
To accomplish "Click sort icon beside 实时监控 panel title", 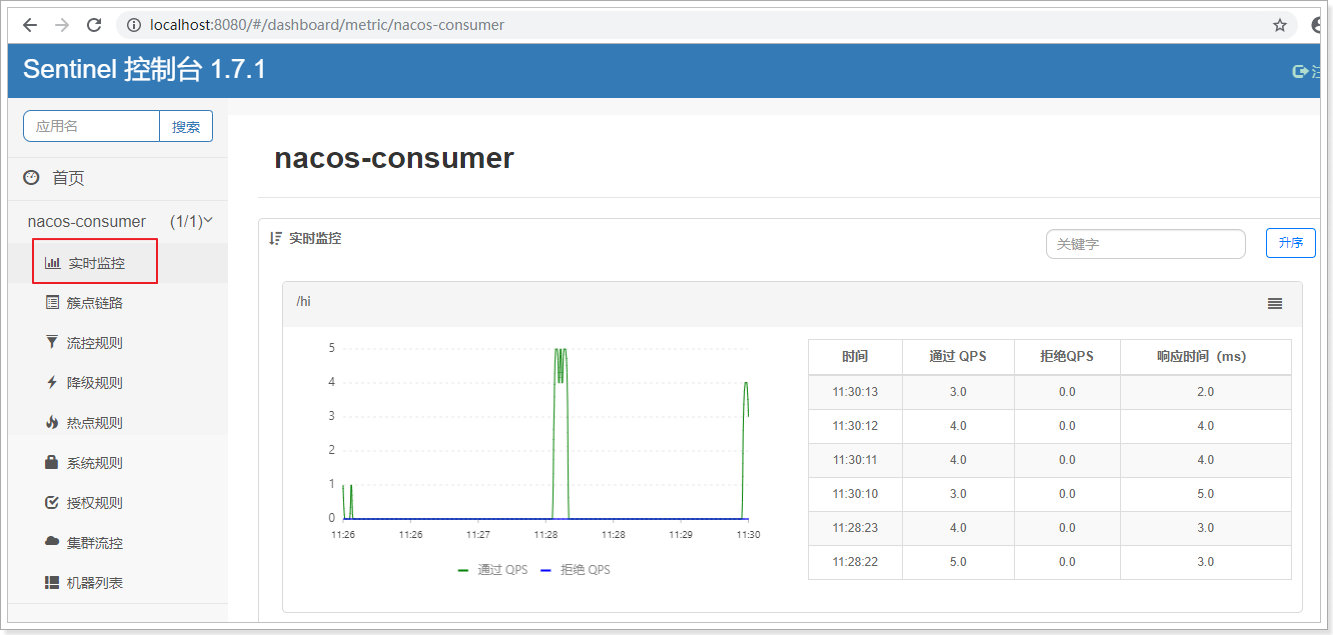I will pos(276,238).
